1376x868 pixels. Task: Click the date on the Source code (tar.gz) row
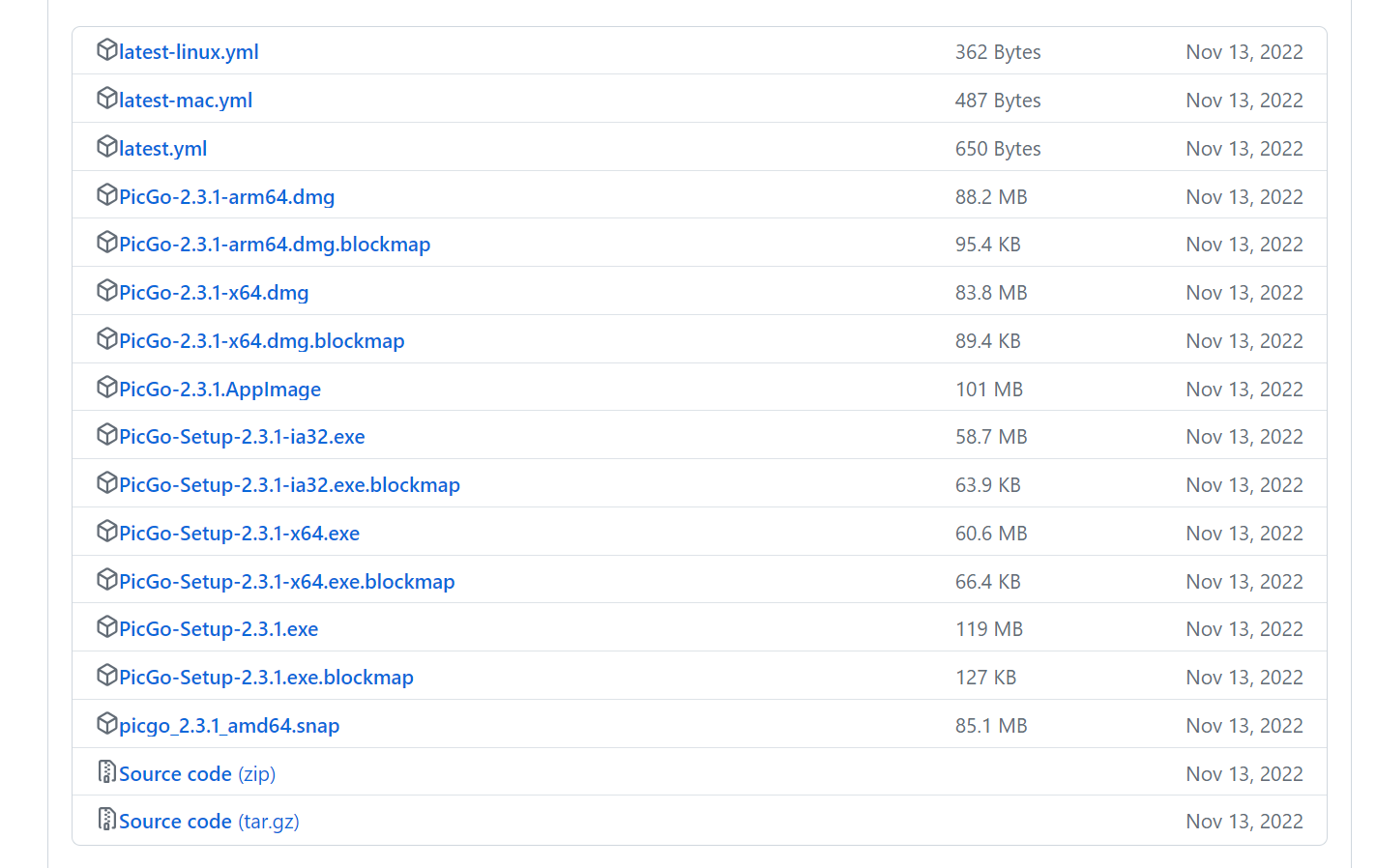1244,822
